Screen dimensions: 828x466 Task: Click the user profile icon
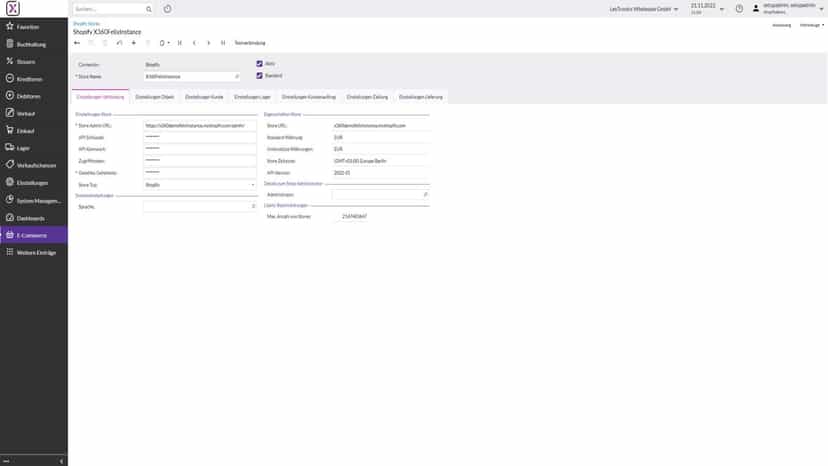point(756,8)
